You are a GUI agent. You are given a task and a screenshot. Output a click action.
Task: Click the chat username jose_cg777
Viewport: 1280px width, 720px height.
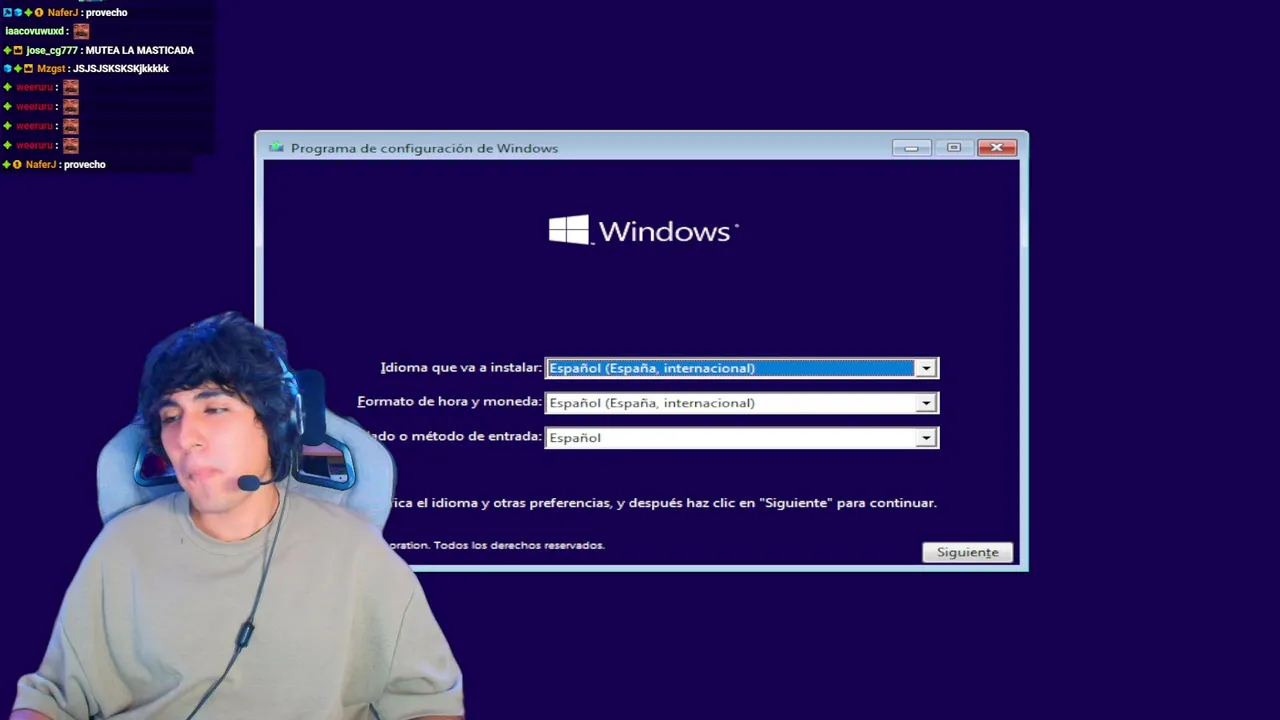coord(52,50)
